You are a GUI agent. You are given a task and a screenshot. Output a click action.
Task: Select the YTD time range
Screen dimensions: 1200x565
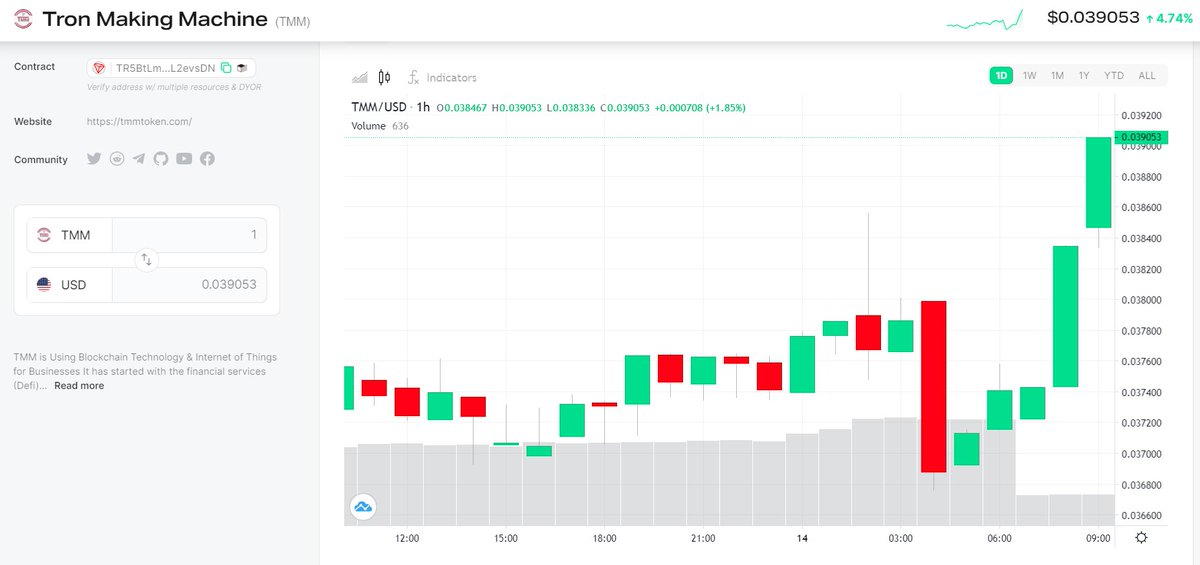[1114, 75]
